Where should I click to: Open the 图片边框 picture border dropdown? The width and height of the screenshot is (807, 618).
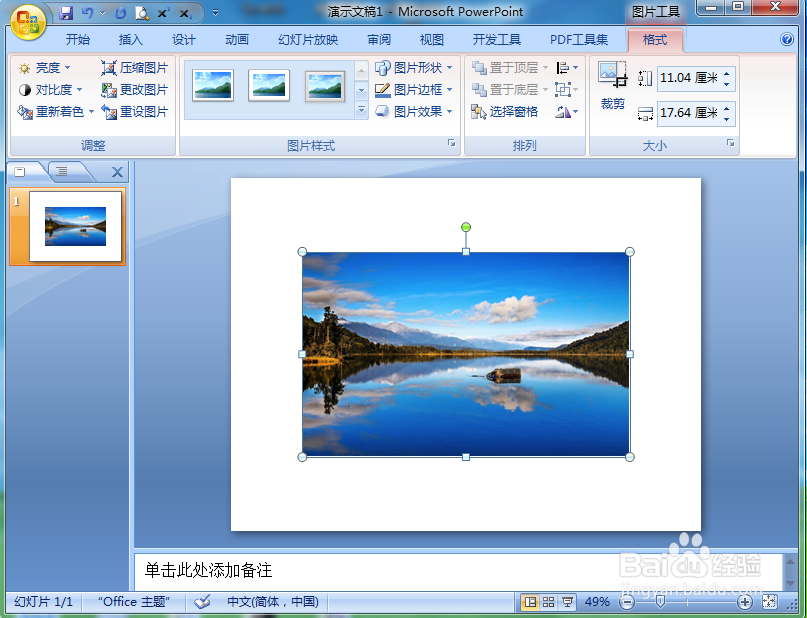point(413,90)
